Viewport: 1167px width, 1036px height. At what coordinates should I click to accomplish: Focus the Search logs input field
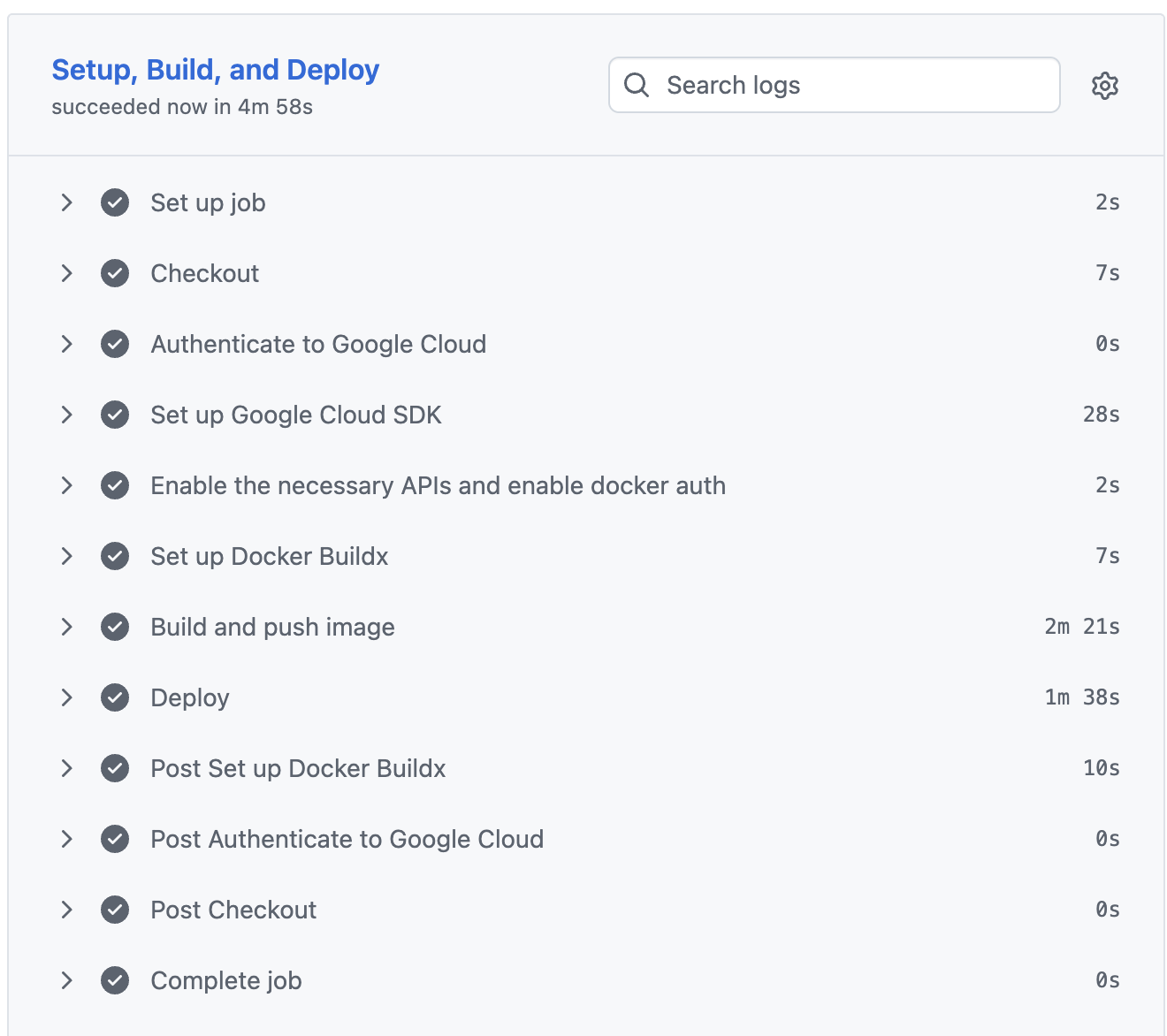click(849, 85)
